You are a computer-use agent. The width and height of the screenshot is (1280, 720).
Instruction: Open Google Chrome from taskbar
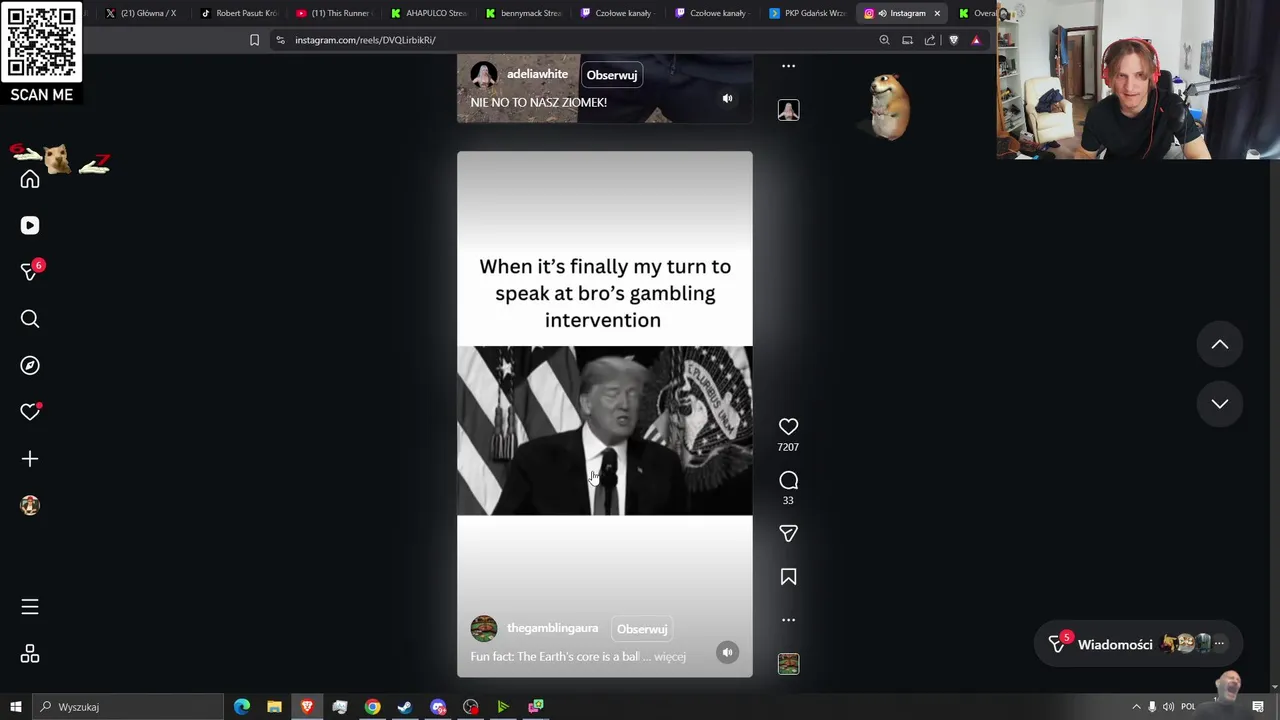372,707
